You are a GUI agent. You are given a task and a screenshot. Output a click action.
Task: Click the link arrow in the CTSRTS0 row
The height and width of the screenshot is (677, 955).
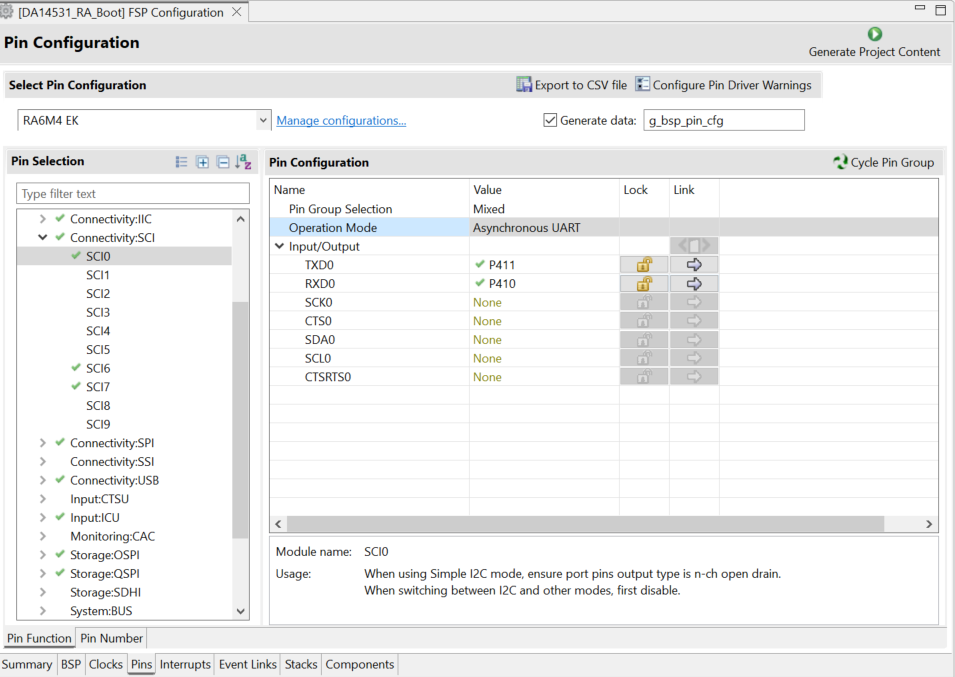pos(694,377)
